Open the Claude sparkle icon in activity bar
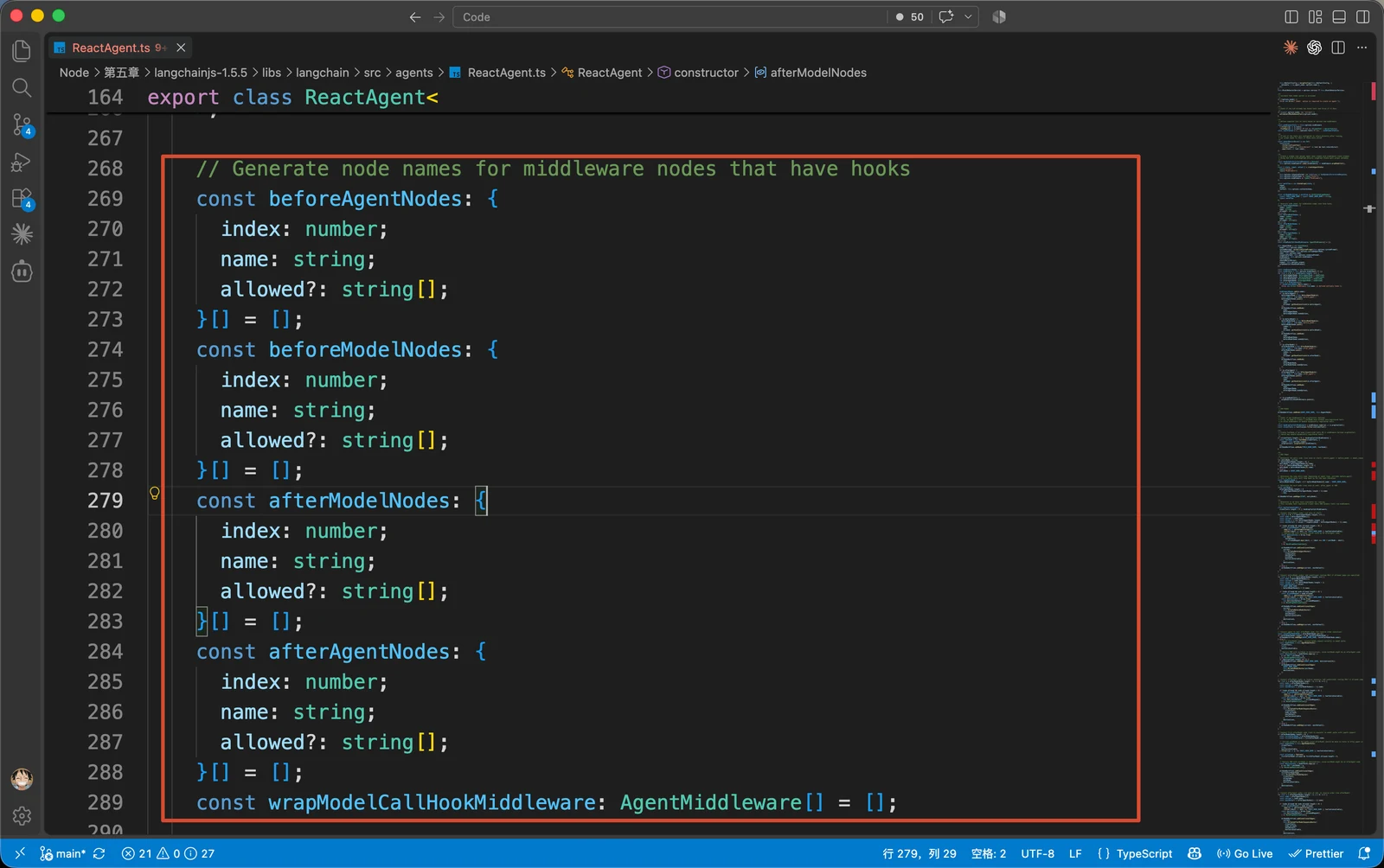1384x868 pixels. pos(22,234)
